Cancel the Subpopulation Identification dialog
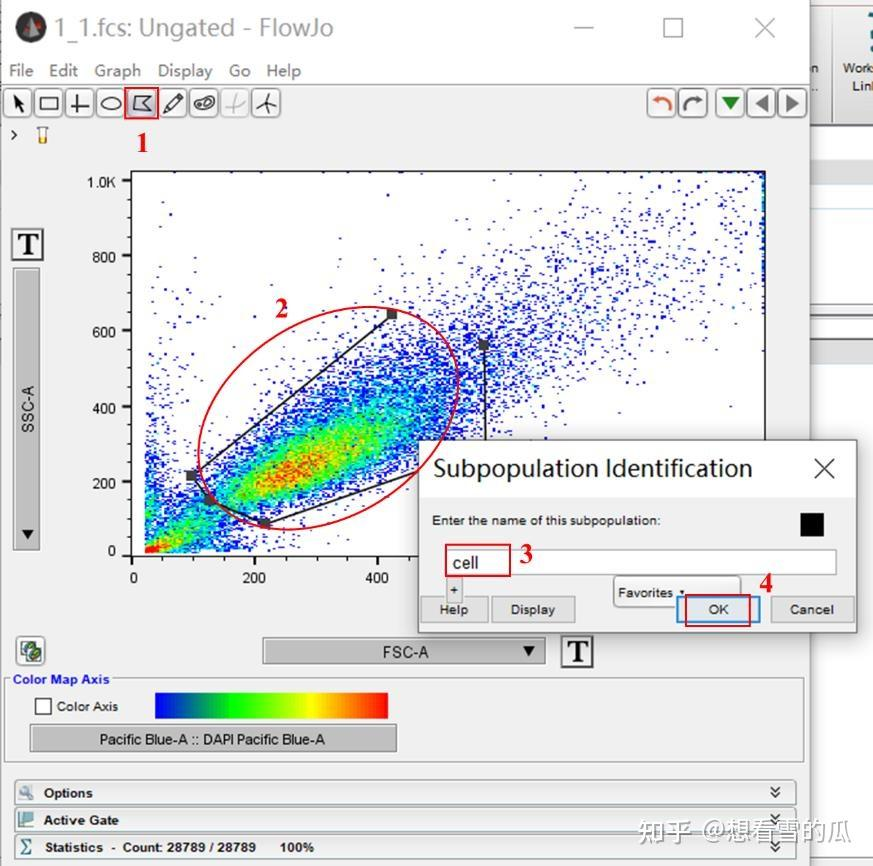 (x=811, y=609)
